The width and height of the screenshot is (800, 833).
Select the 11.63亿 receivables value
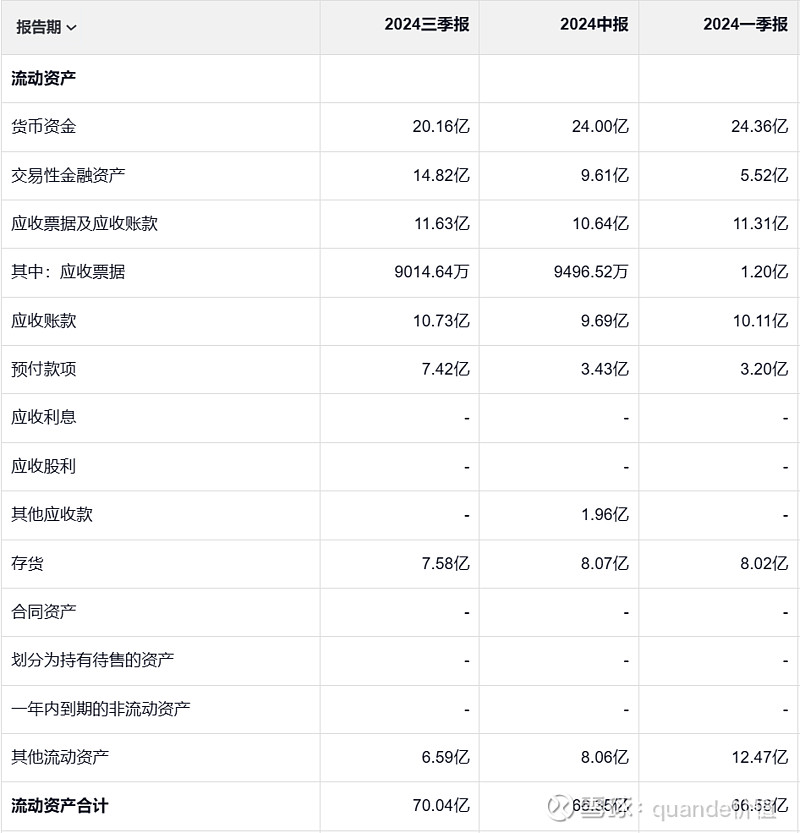[441, 224]
